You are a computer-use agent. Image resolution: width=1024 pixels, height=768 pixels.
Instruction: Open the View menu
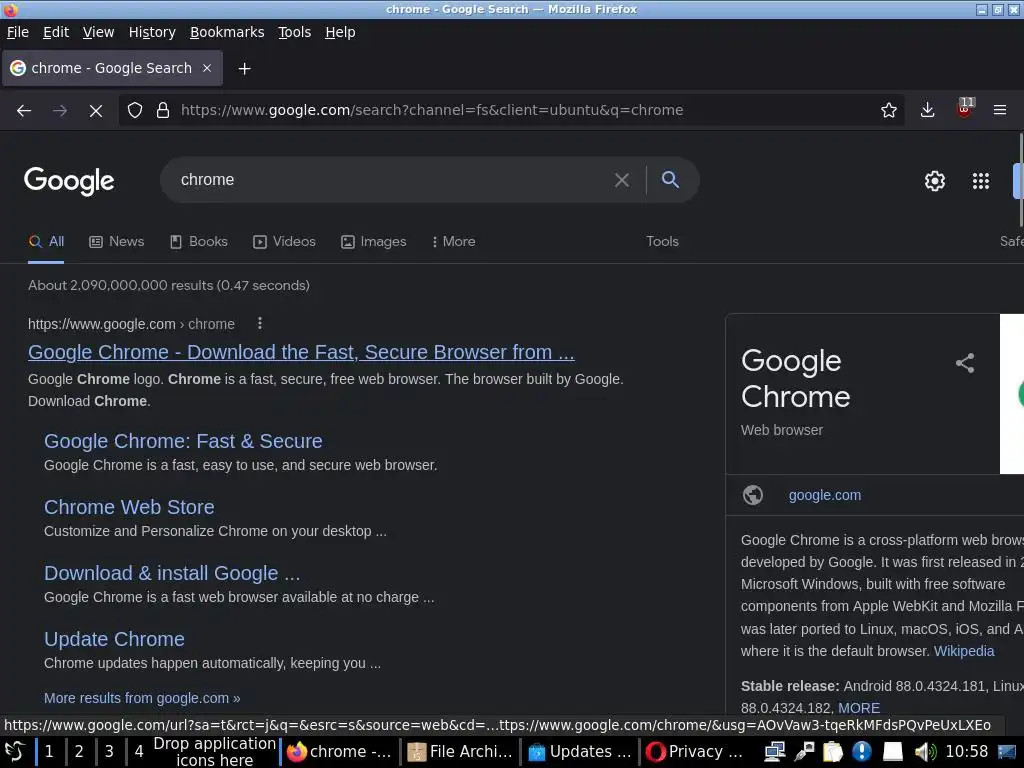click(98, 32)
